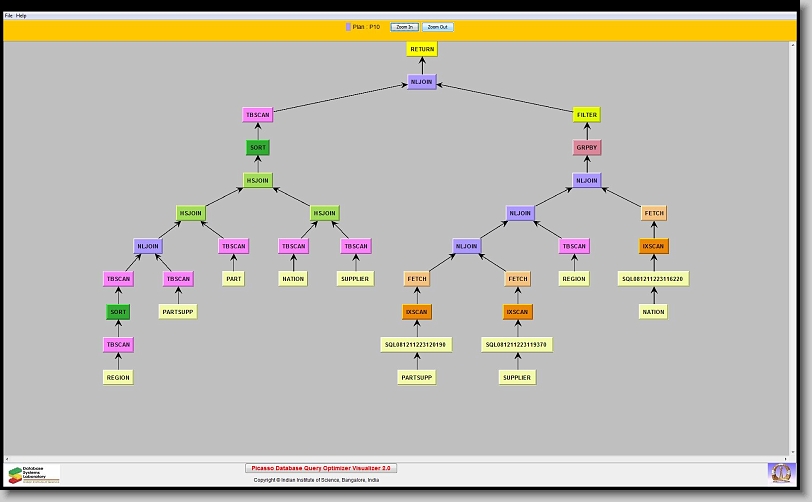Select the yellow FILTER node
This screenshot has width=812, height=502.
click(587, 115)
